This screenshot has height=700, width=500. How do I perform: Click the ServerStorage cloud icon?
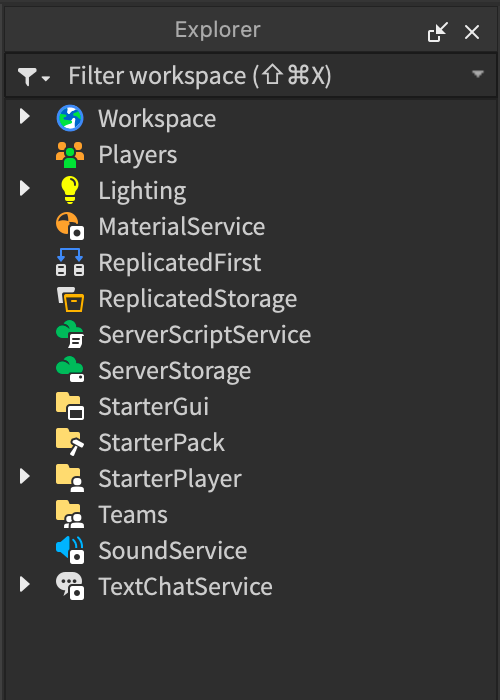pyautogui.click(x=70, y=370)
